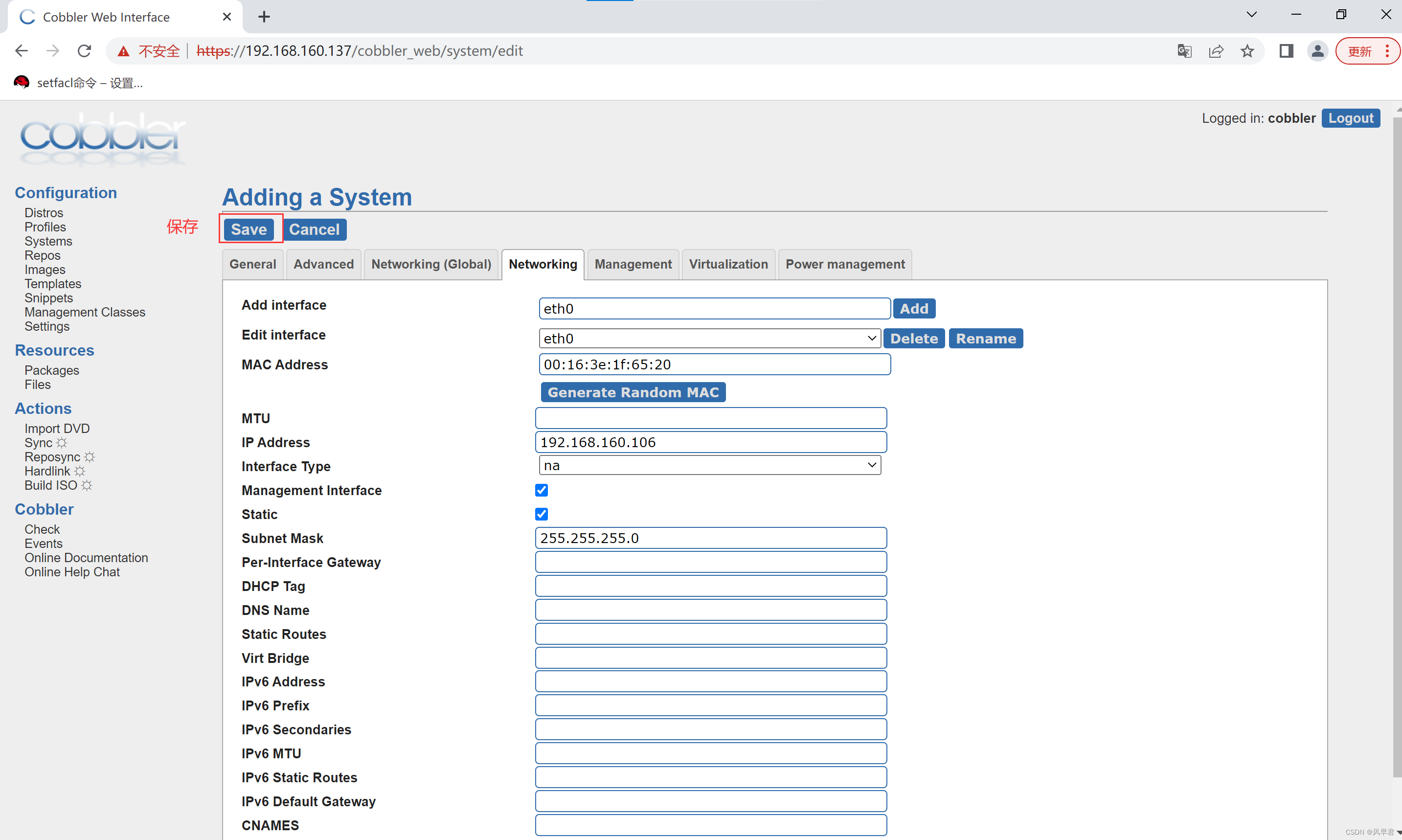The width and height of the screenshot is (1402, 840).
Task: Click the user profile avatar icon
Action: coord(1317,51)
